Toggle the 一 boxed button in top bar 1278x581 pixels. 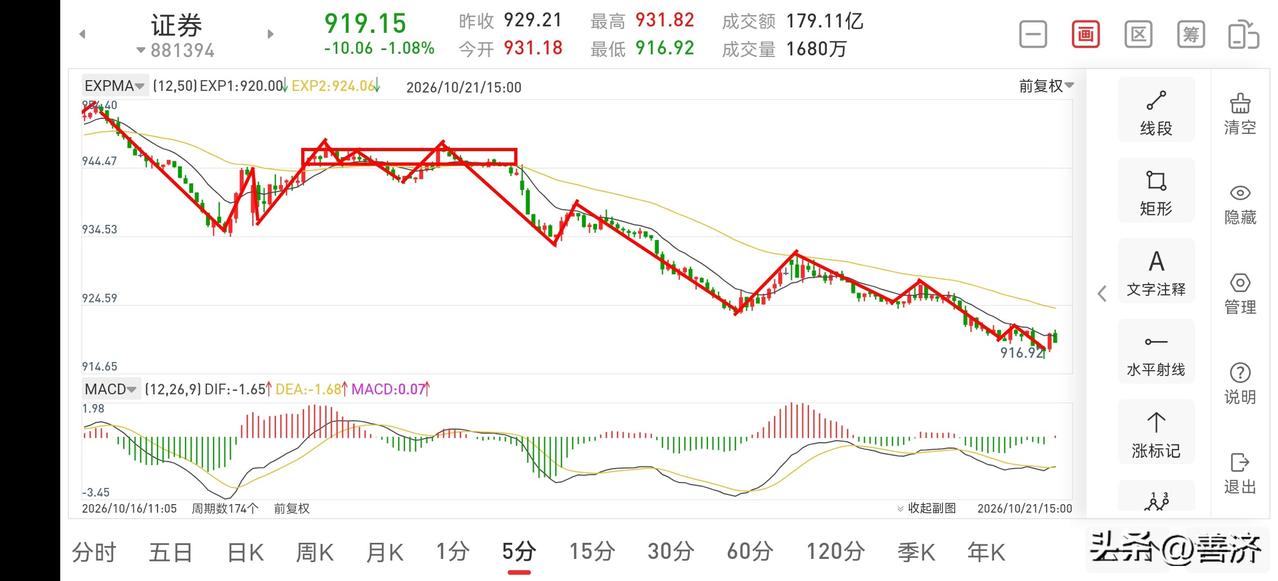click(1033, 34)
